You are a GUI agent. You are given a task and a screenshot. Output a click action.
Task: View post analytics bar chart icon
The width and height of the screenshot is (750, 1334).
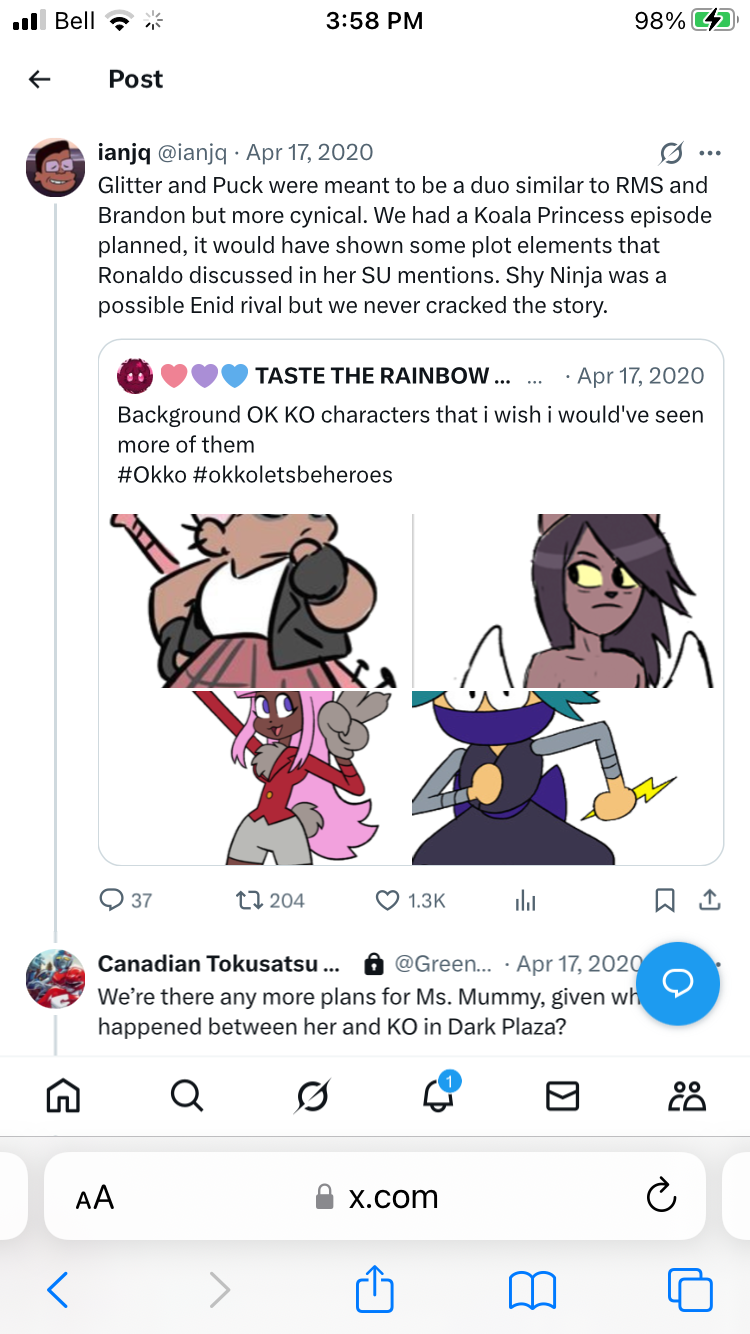tap(525, 900)
